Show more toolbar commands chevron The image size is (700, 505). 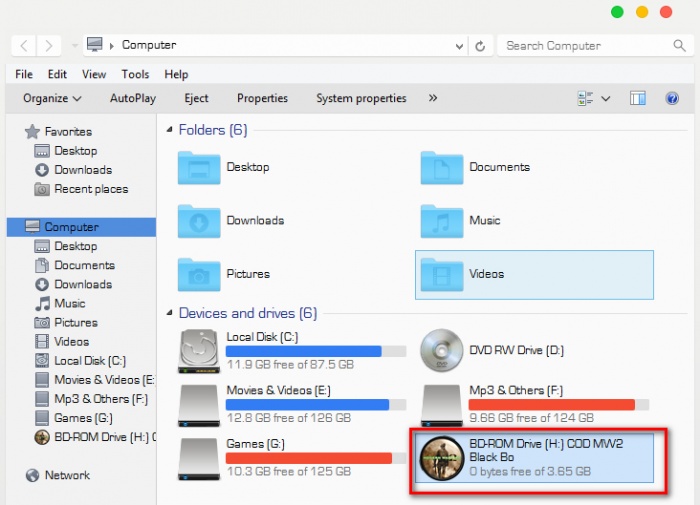433,98
